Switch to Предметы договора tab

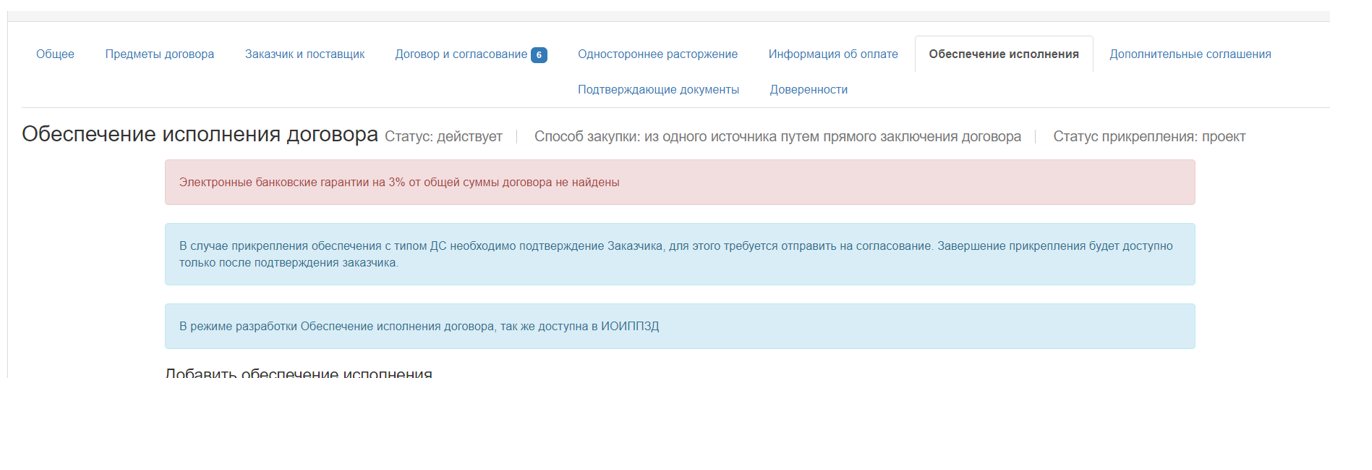coord(159,54)
